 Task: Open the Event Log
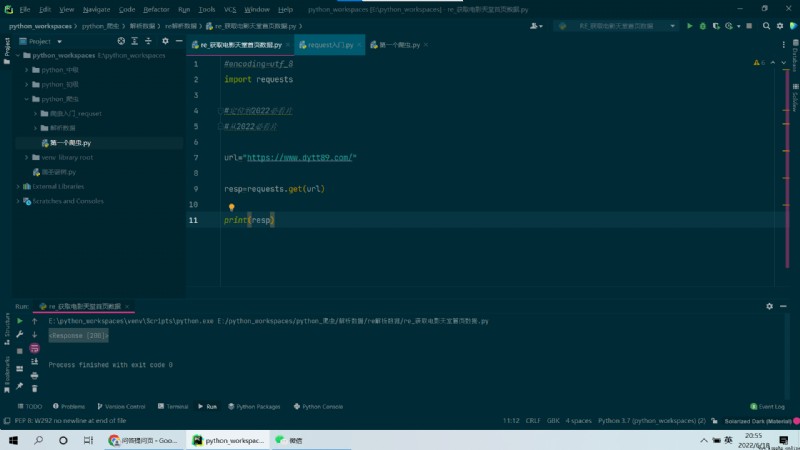coord(767,407)
